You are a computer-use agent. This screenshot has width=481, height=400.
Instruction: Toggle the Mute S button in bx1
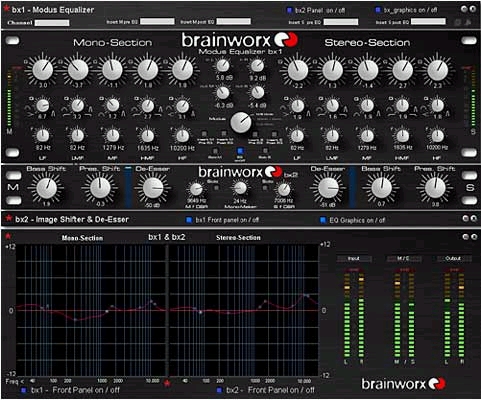(265, 151)
